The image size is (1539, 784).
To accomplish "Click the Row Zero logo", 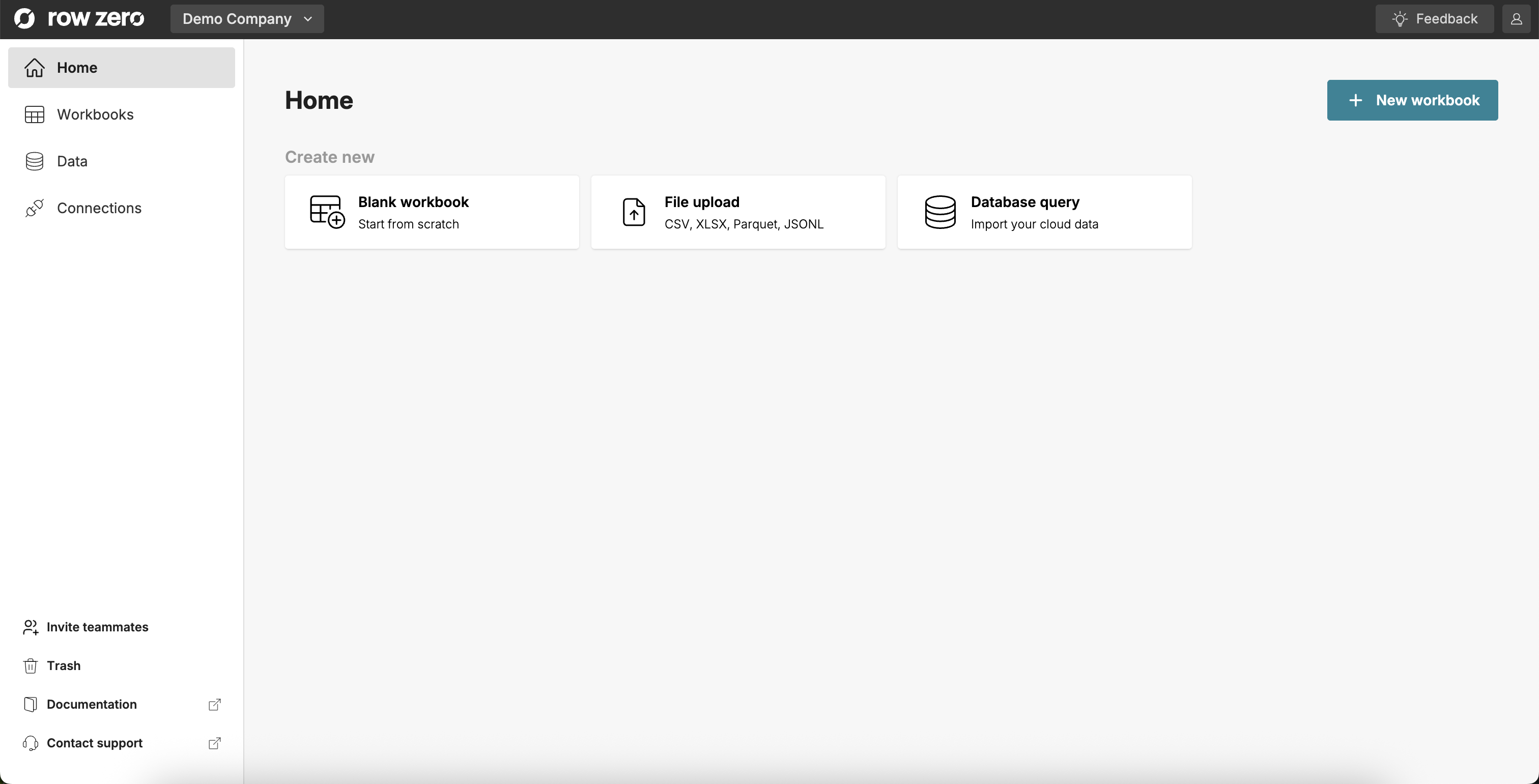I will click(x=78, y=18).
